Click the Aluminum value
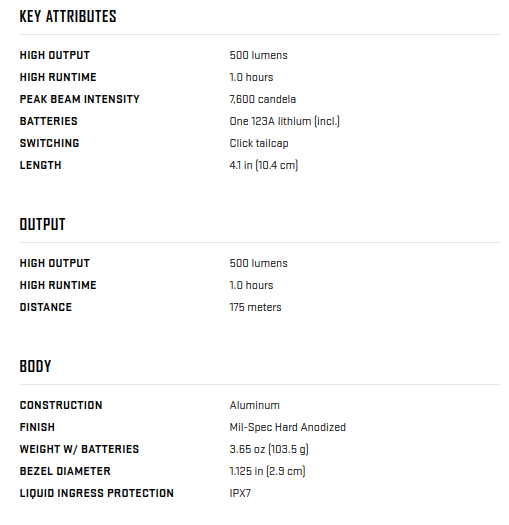Viewport: 509px width, 525px height. [254, 405]
